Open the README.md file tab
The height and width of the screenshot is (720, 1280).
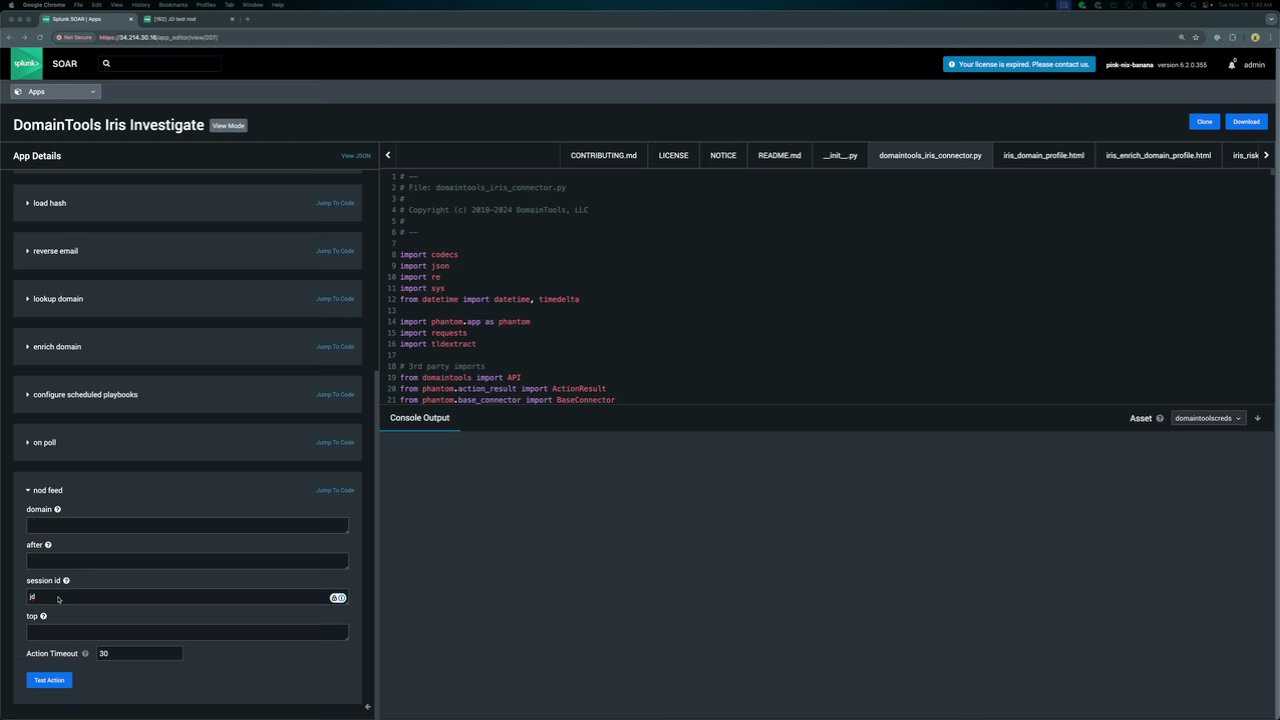779,156
